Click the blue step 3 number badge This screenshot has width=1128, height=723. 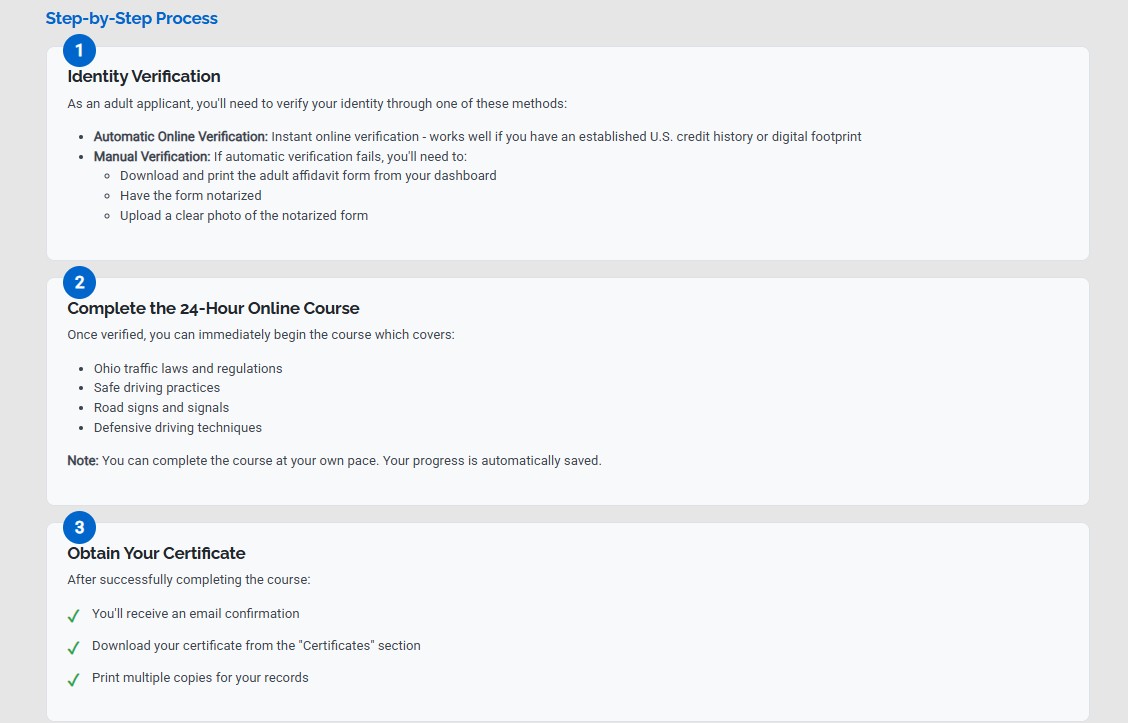79,527
